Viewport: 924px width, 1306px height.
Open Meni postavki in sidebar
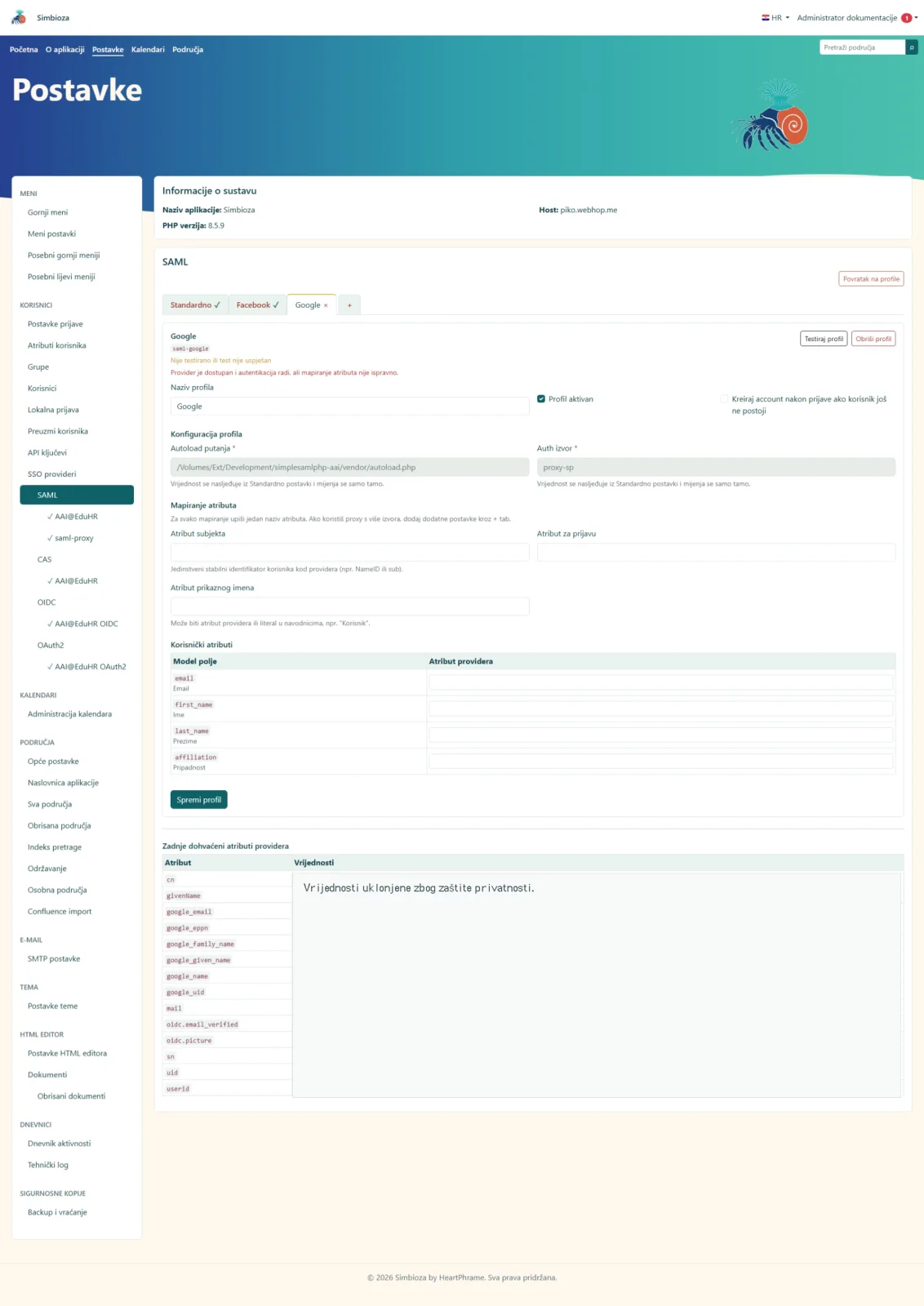click(51, 233)
